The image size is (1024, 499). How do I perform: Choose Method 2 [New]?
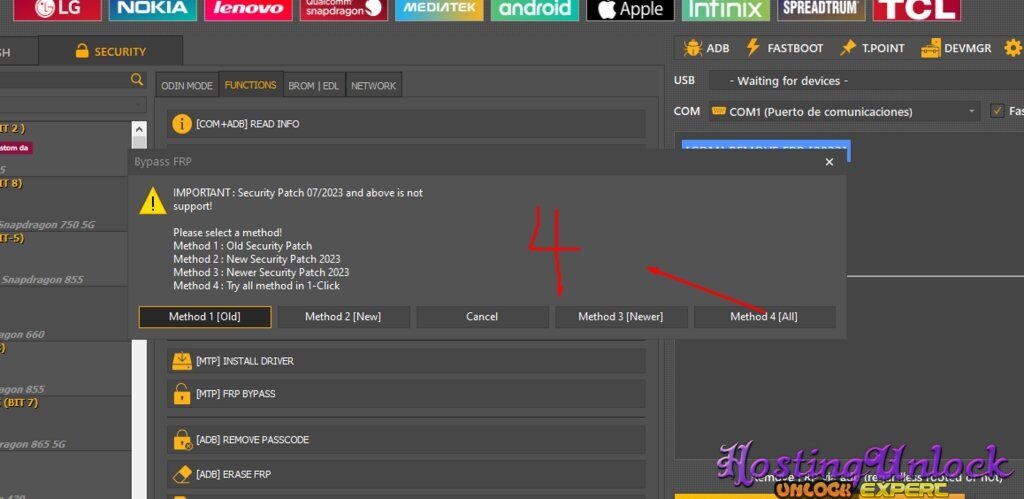click(x=344, y=317)
